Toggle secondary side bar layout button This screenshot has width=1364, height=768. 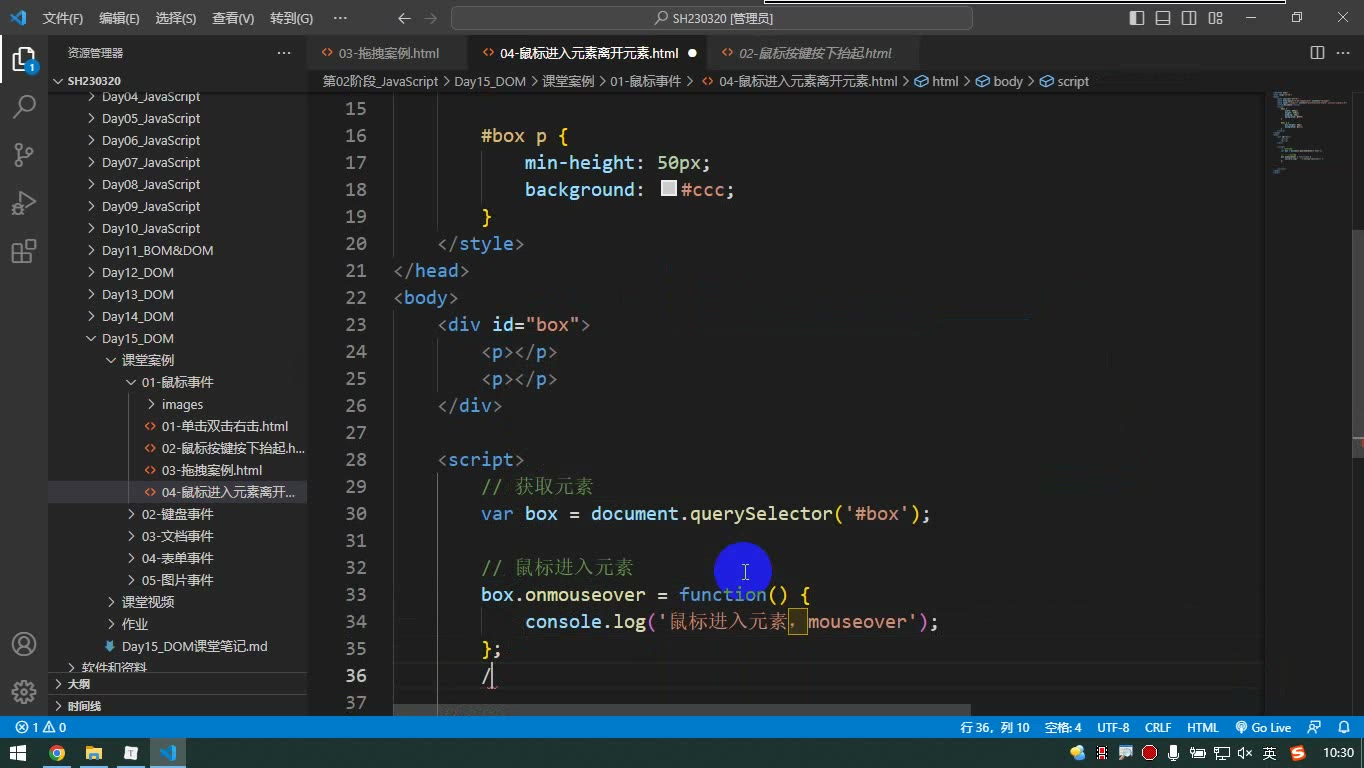point(1189,18)
